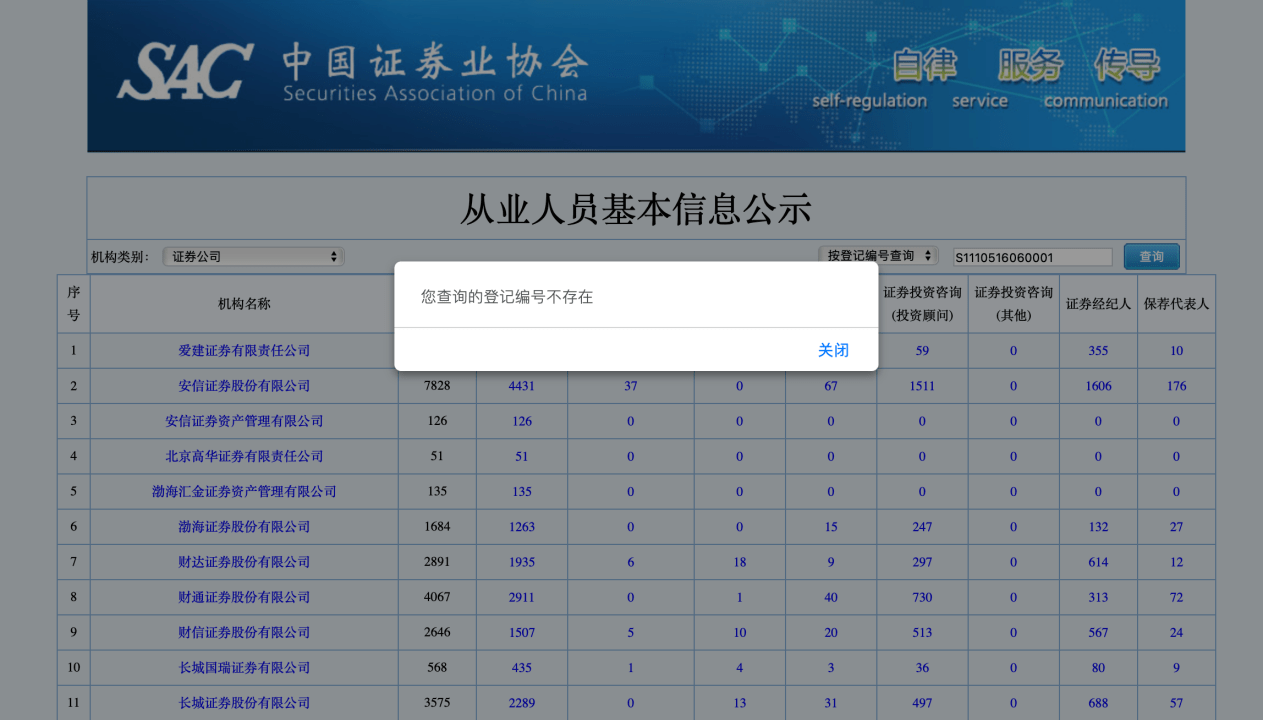Open the 机构类别 证券公司 dropdown

click(x=253, y=257)
